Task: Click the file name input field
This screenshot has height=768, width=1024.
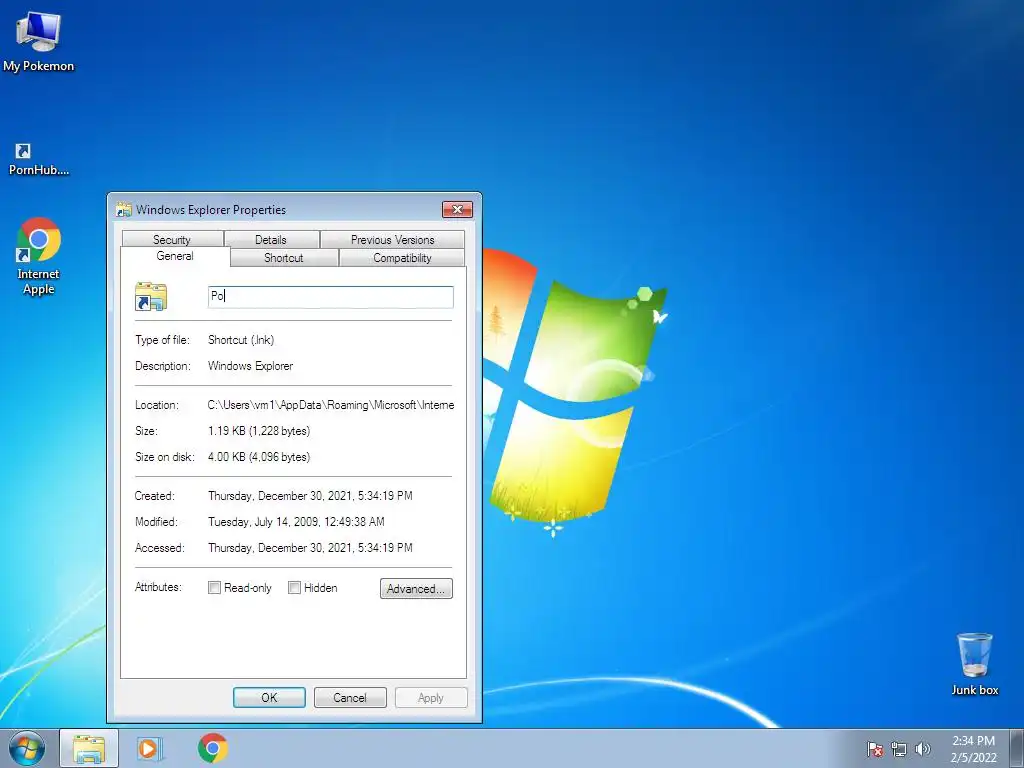Action: 330,296
